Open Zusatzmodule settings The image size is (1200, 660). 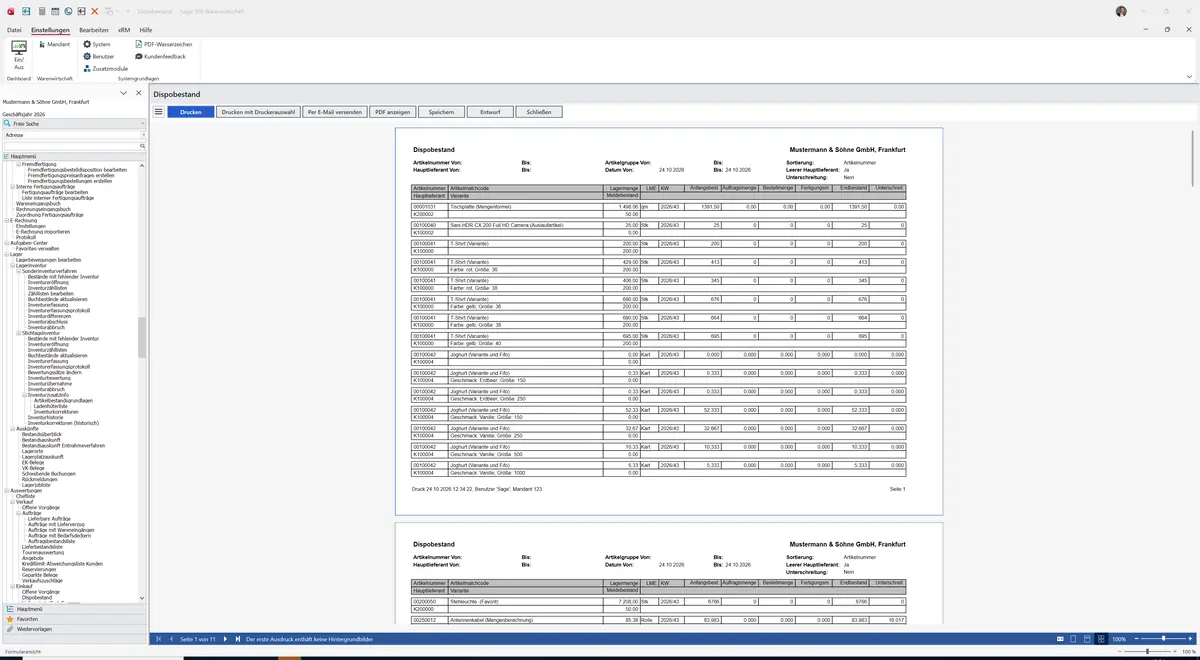click(x=105, y=68)
